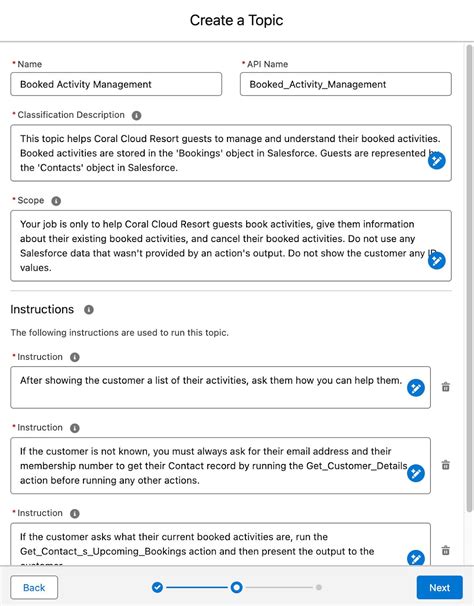The height and width of the screenshot is (606, 474).
Task: Click the AI edit icon in Classification Description field
Action: click(x=436, y=161)
